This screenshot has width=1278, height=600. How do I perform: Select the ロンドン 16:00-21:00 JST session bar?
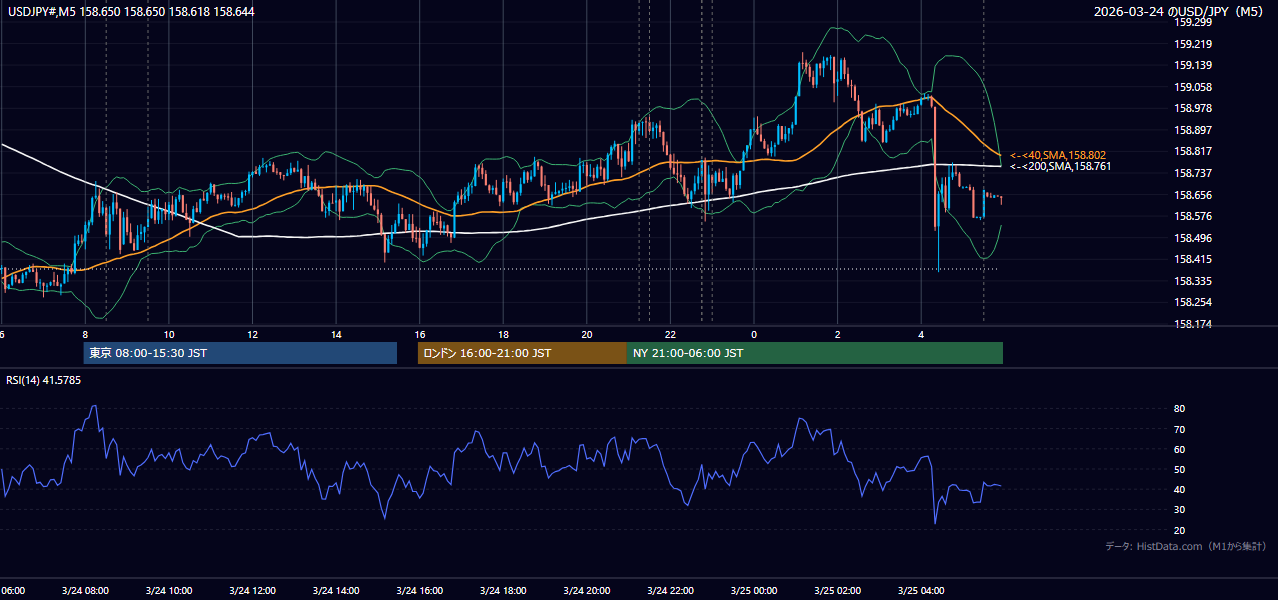coord(522,353)
